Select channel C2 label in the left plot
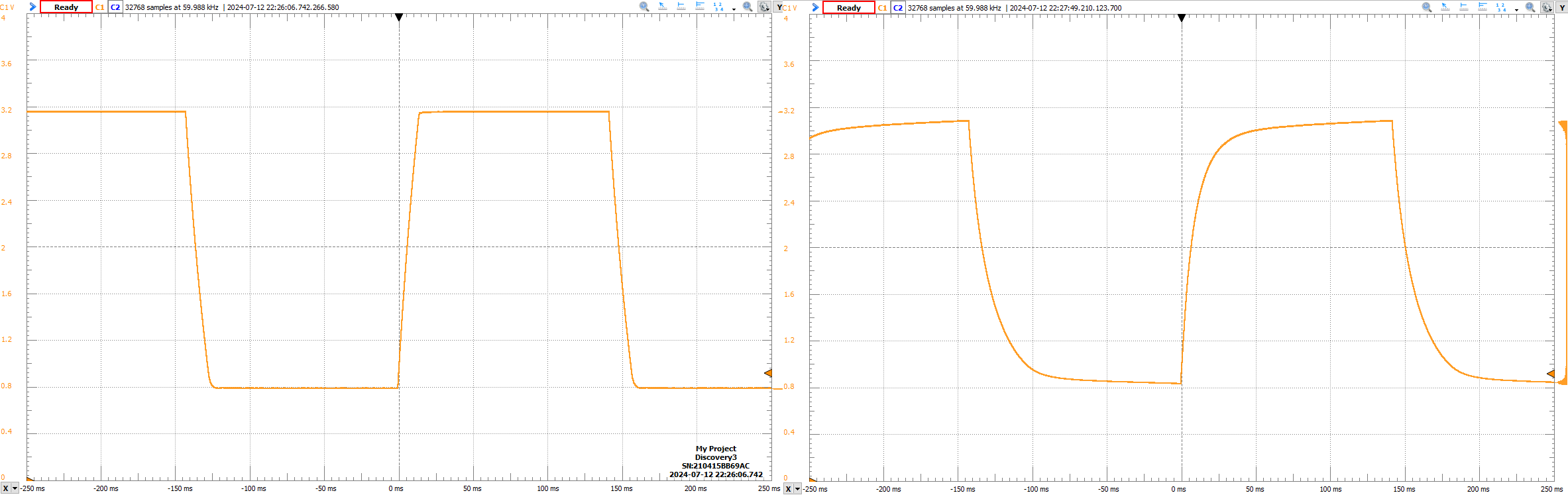 point(115,7)
